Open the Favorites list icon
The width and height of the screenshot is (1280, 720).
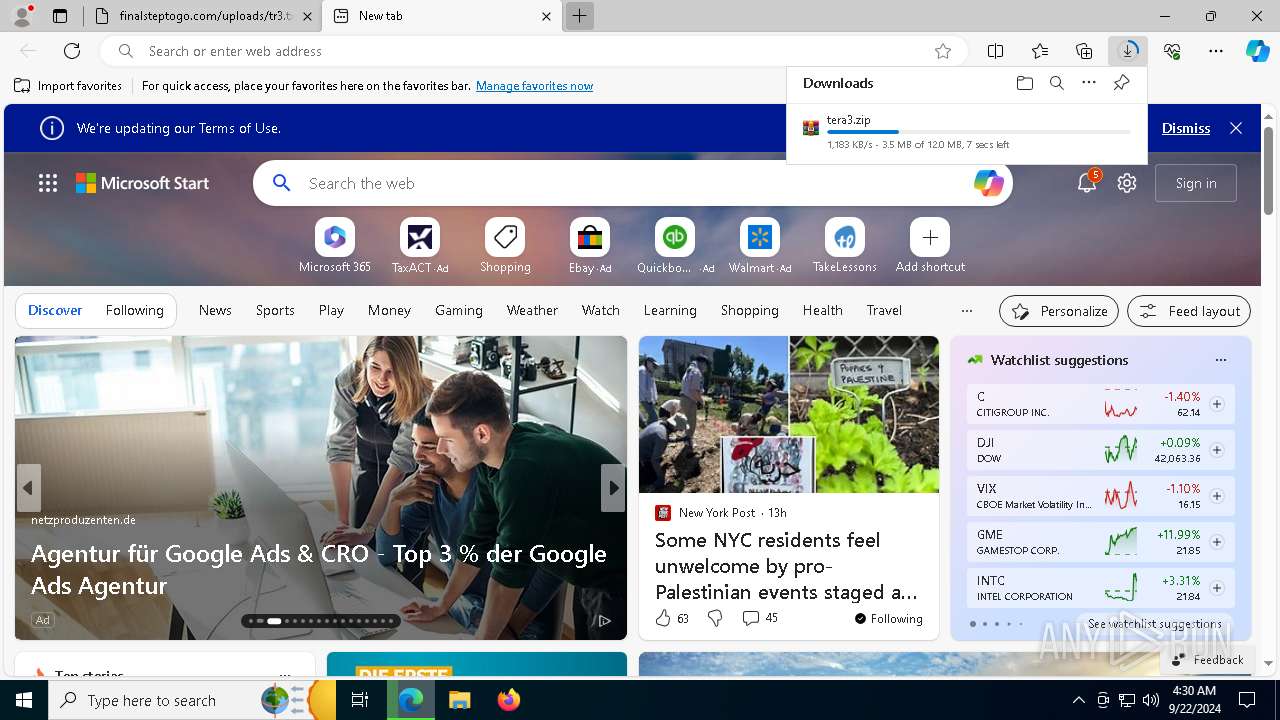[x=1040, y=51]
